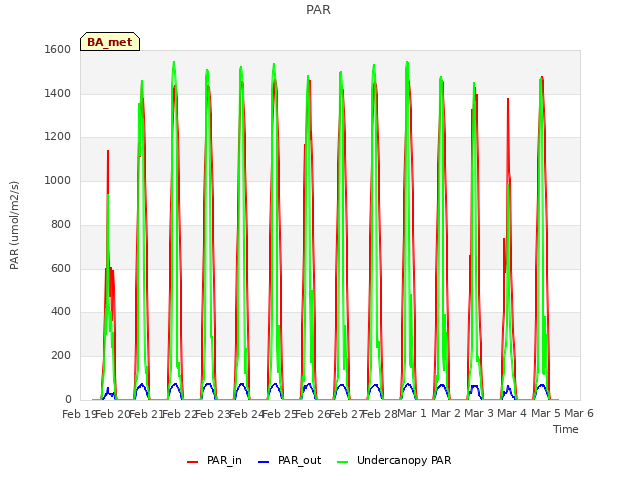The image size is (640, 480).
Task: Click the 0 y-axis tick label
Action: [x=68, y=399]
